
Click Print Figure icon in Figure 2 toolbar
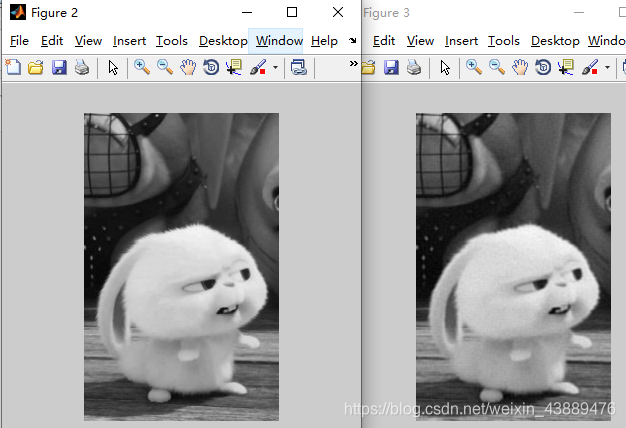point(82,67)
